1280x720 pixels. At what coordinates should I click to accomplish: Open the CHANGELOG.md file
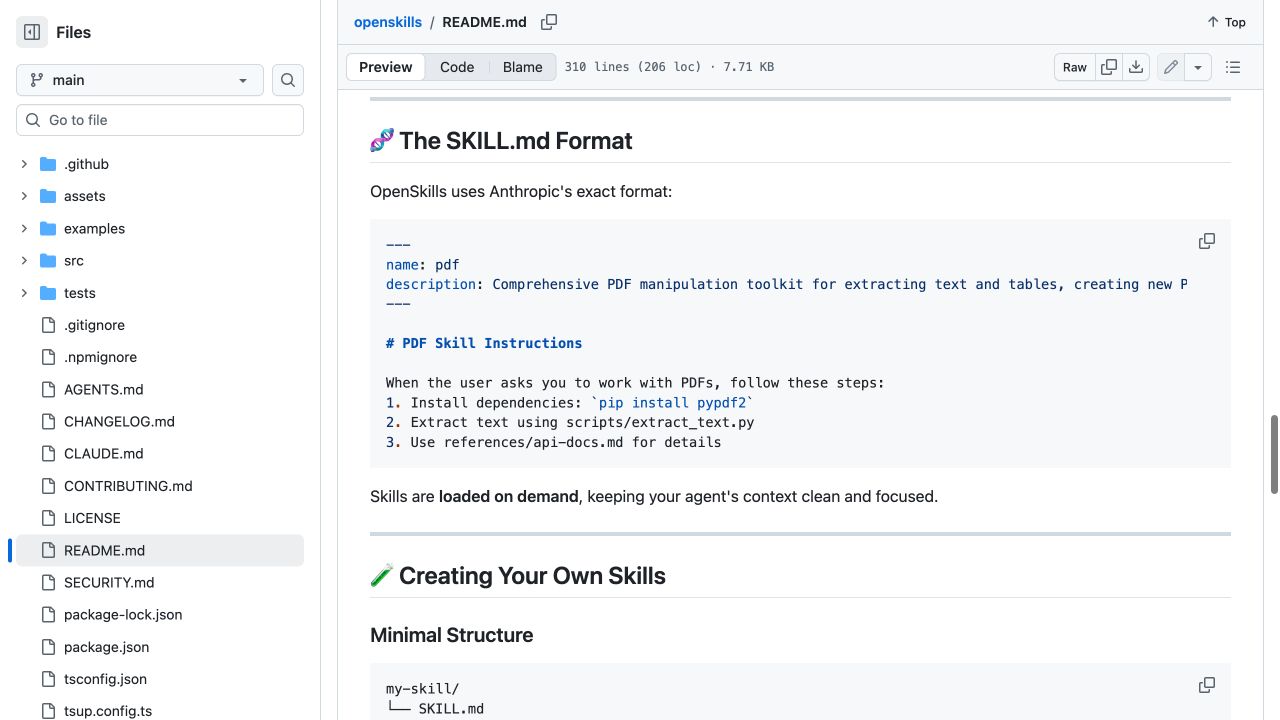[119, 421]
